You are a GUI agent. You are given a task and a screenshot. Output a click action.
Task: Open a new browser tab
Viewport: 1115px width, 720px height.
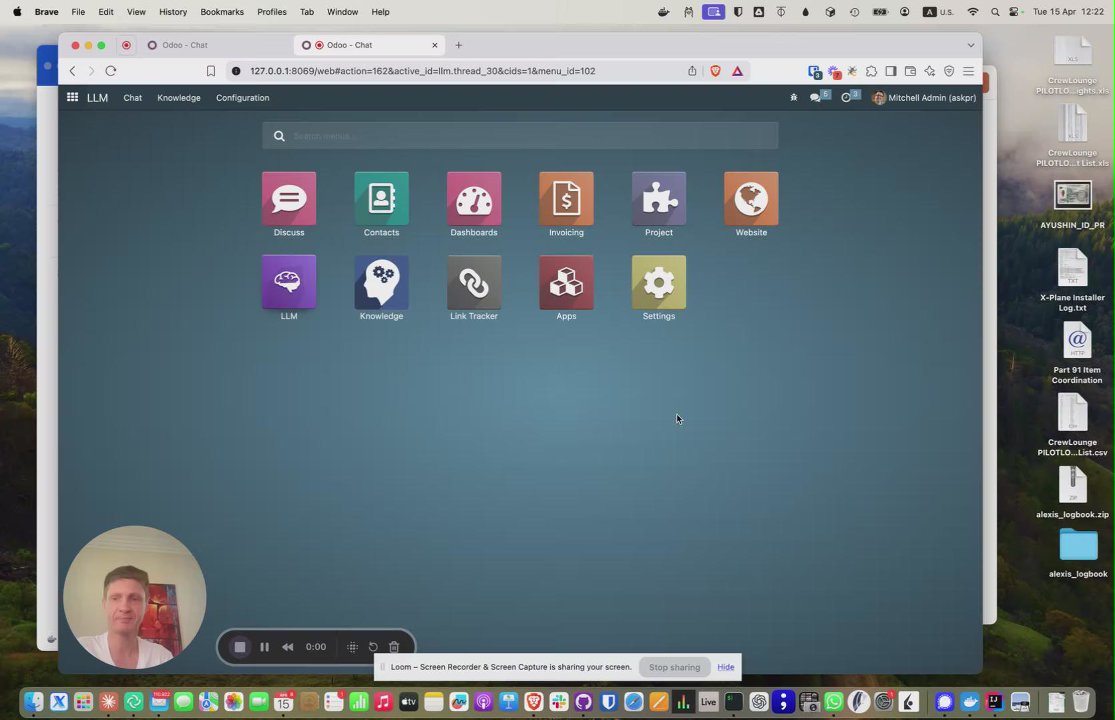[459, 45]
